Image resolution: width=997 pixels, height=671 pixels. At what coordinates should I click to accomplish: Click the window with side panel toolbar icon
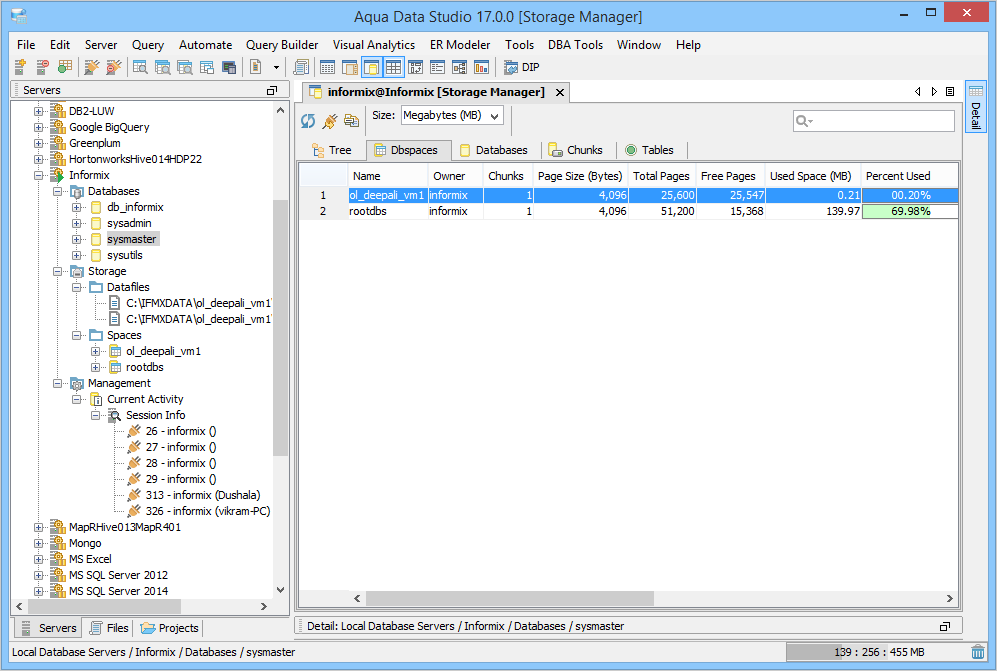click(x=350, y=67)
